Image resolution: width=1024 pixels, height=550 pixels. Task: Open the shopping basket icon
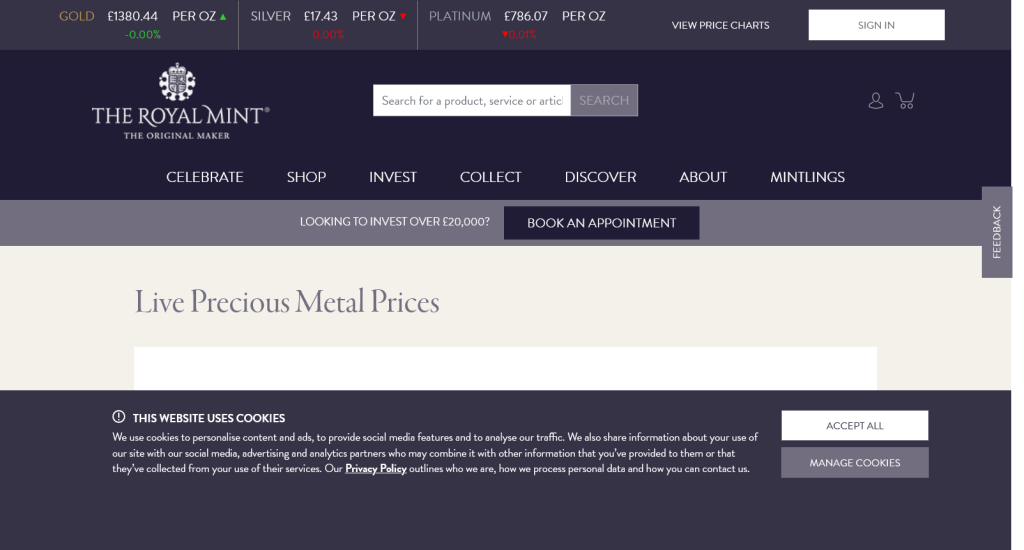pyautogui.click(x=906, y=100)
